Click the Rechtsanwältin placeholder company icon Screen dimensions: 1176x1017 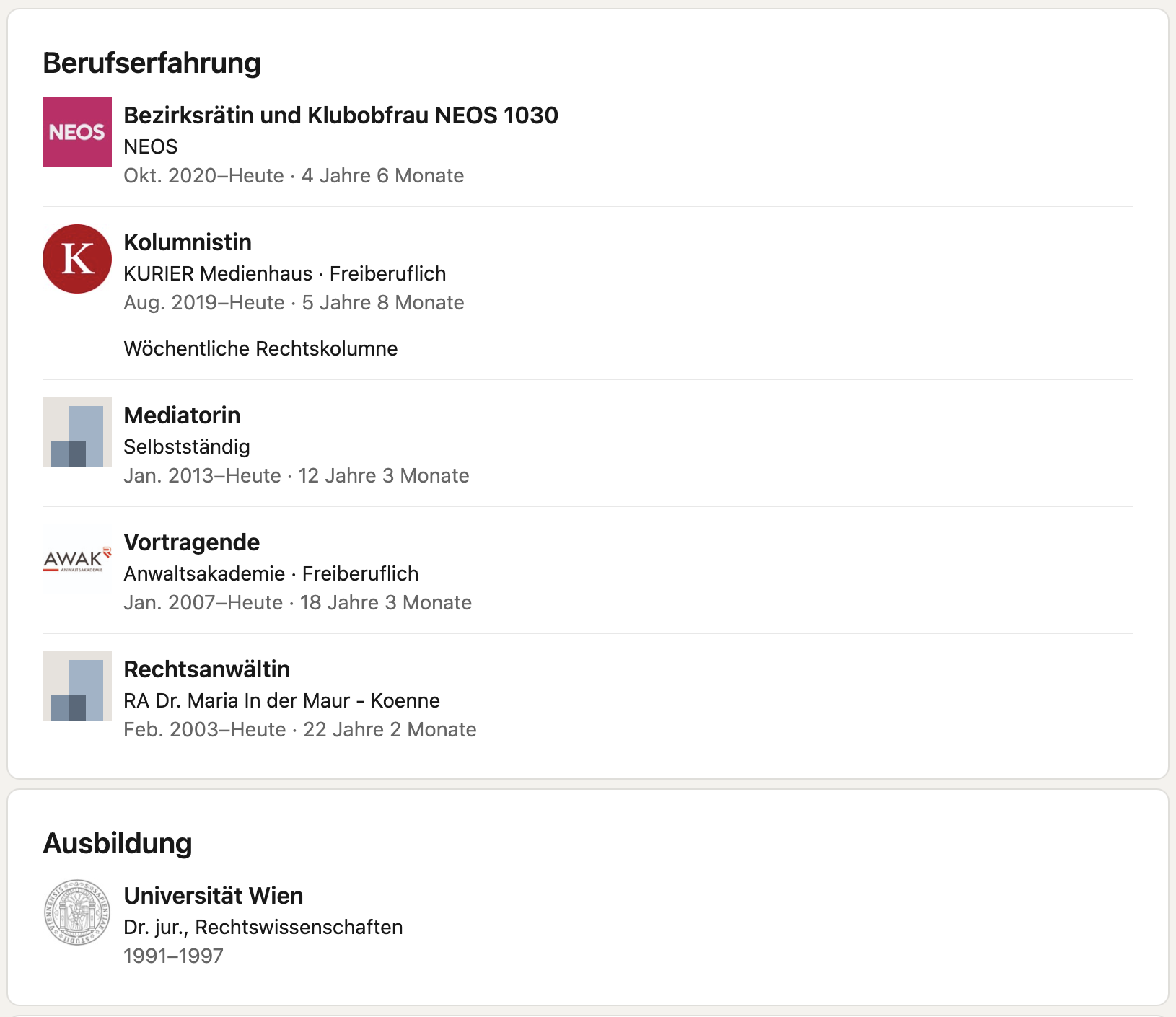point(77,686)
